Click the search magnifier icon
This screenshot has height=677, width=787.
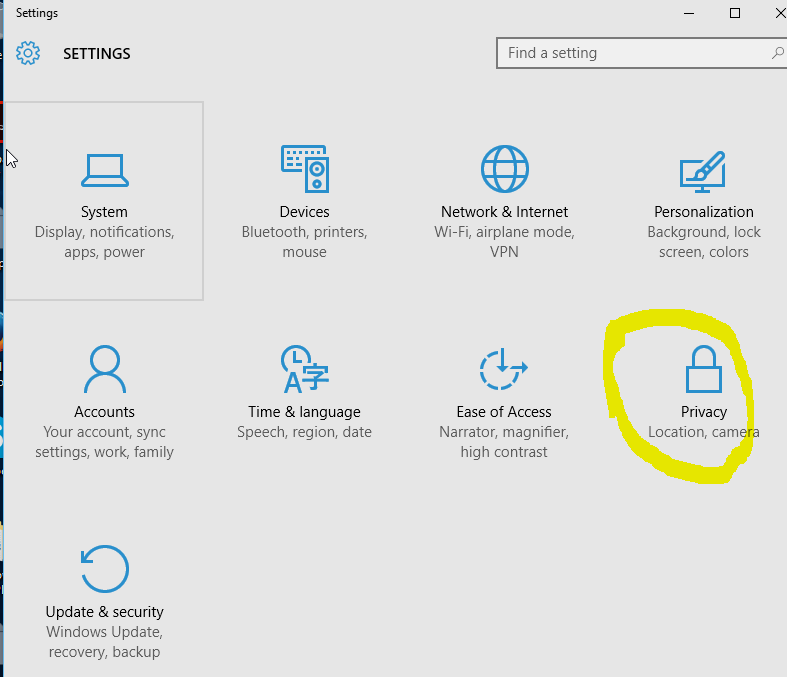[777, 53]
